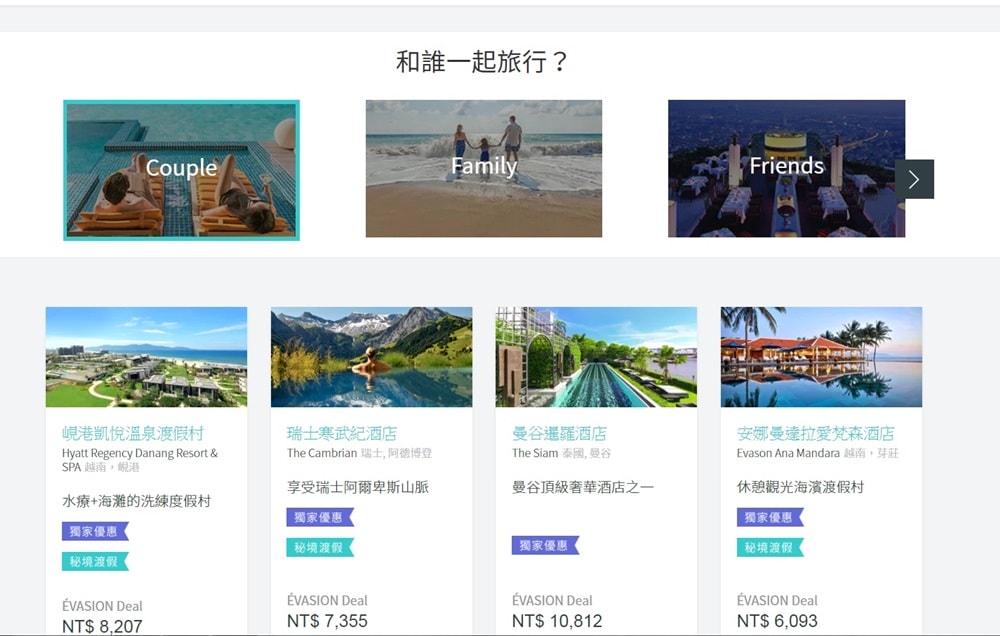Select the Couple travel category

(182, 170)
